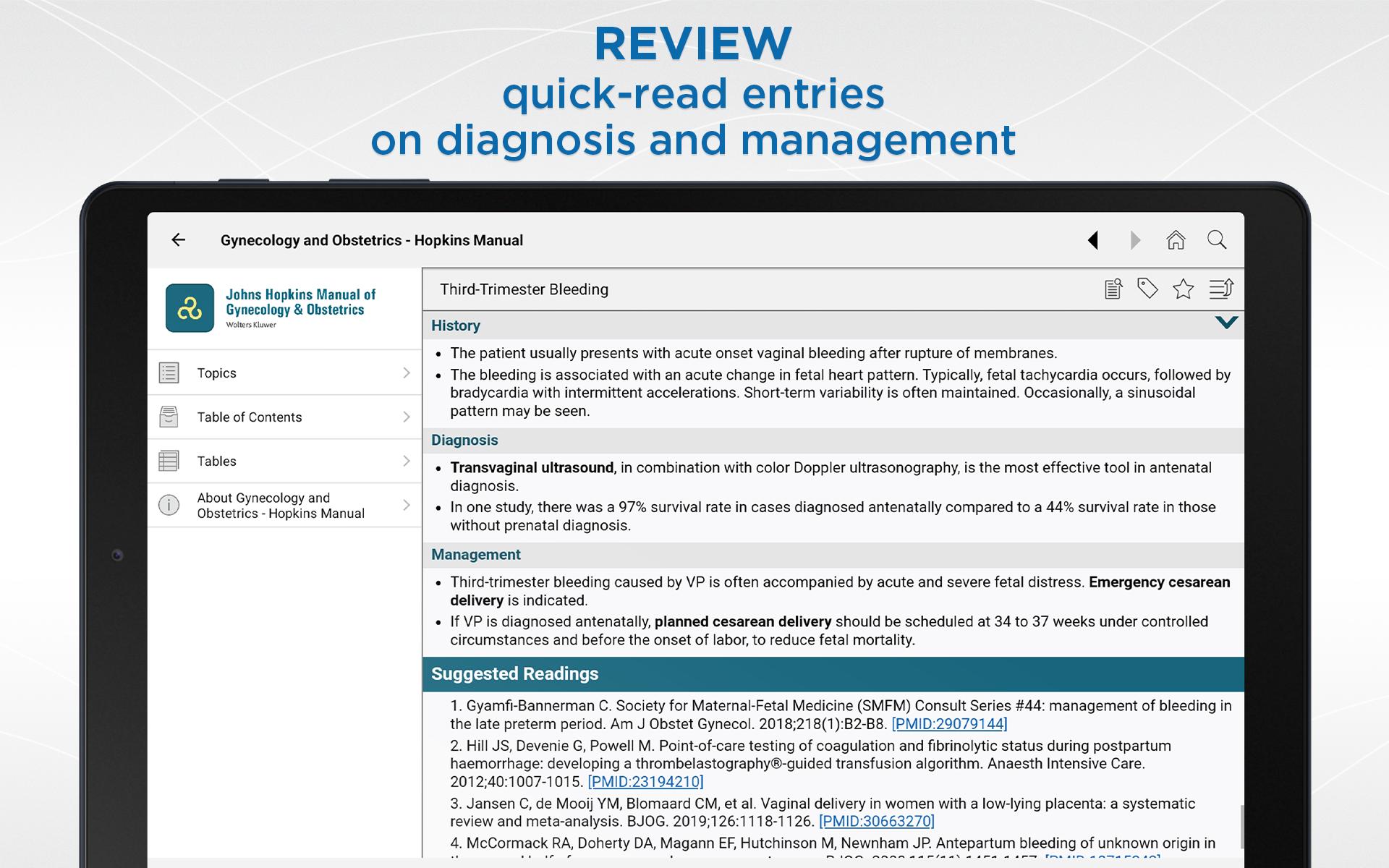Open PMID:29079144 reference link
Image resolution: width=1389 pixels, height=868 pixels.
click(x=949, y=724)
